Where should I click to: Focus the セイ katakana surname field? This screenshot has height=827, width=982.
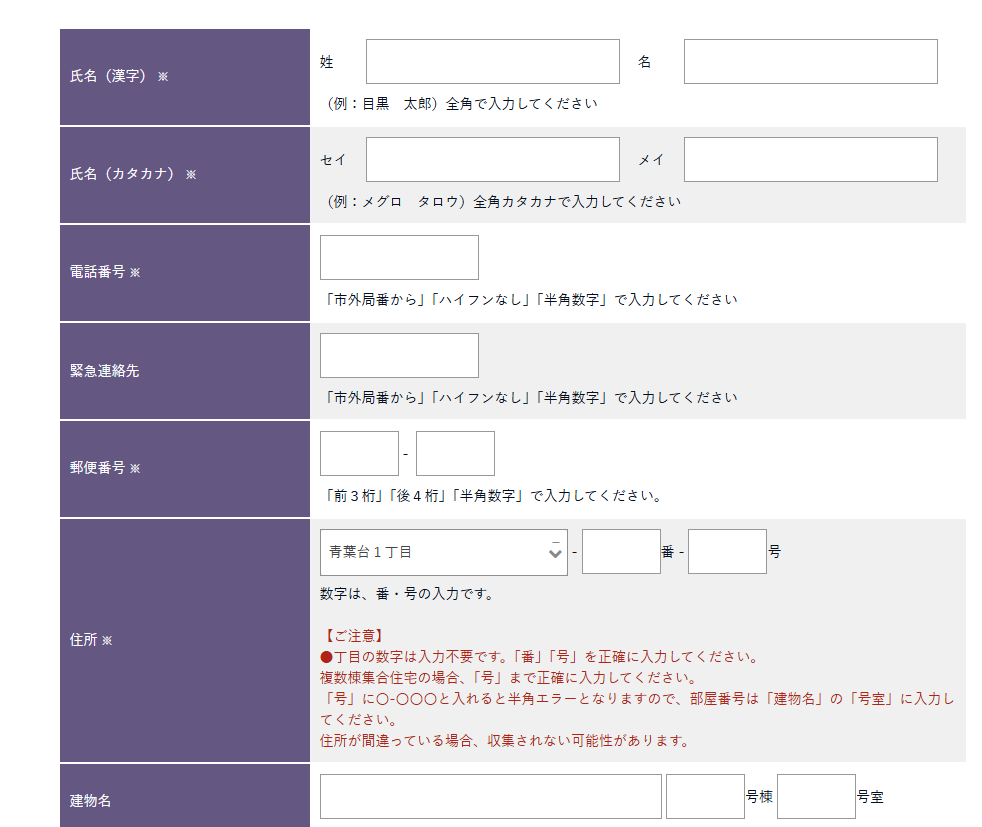pos(492,160)
